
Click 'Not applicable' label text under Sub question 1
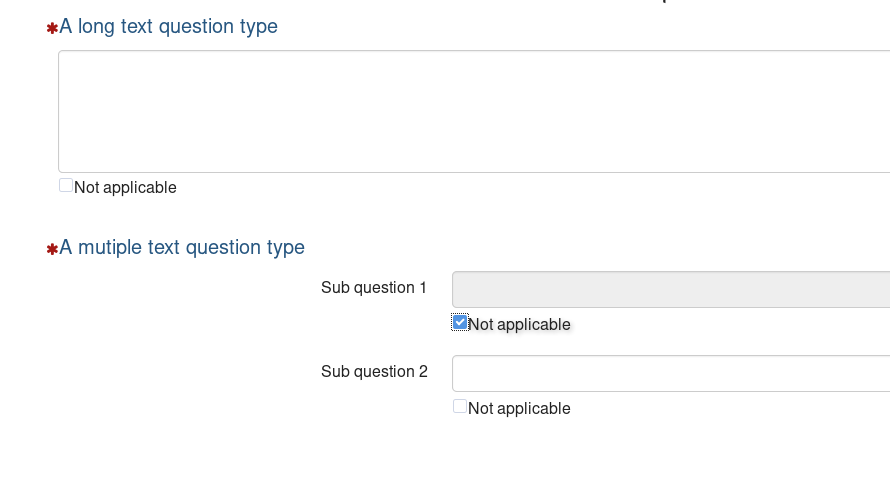[x=519, y=325]
